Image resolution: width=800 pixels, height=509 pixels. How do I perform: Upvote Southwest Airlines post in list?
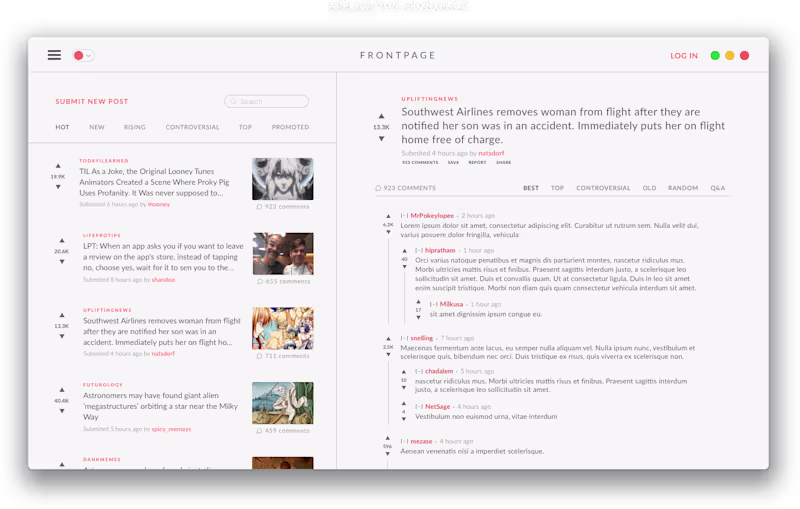(x=62, y=315)
